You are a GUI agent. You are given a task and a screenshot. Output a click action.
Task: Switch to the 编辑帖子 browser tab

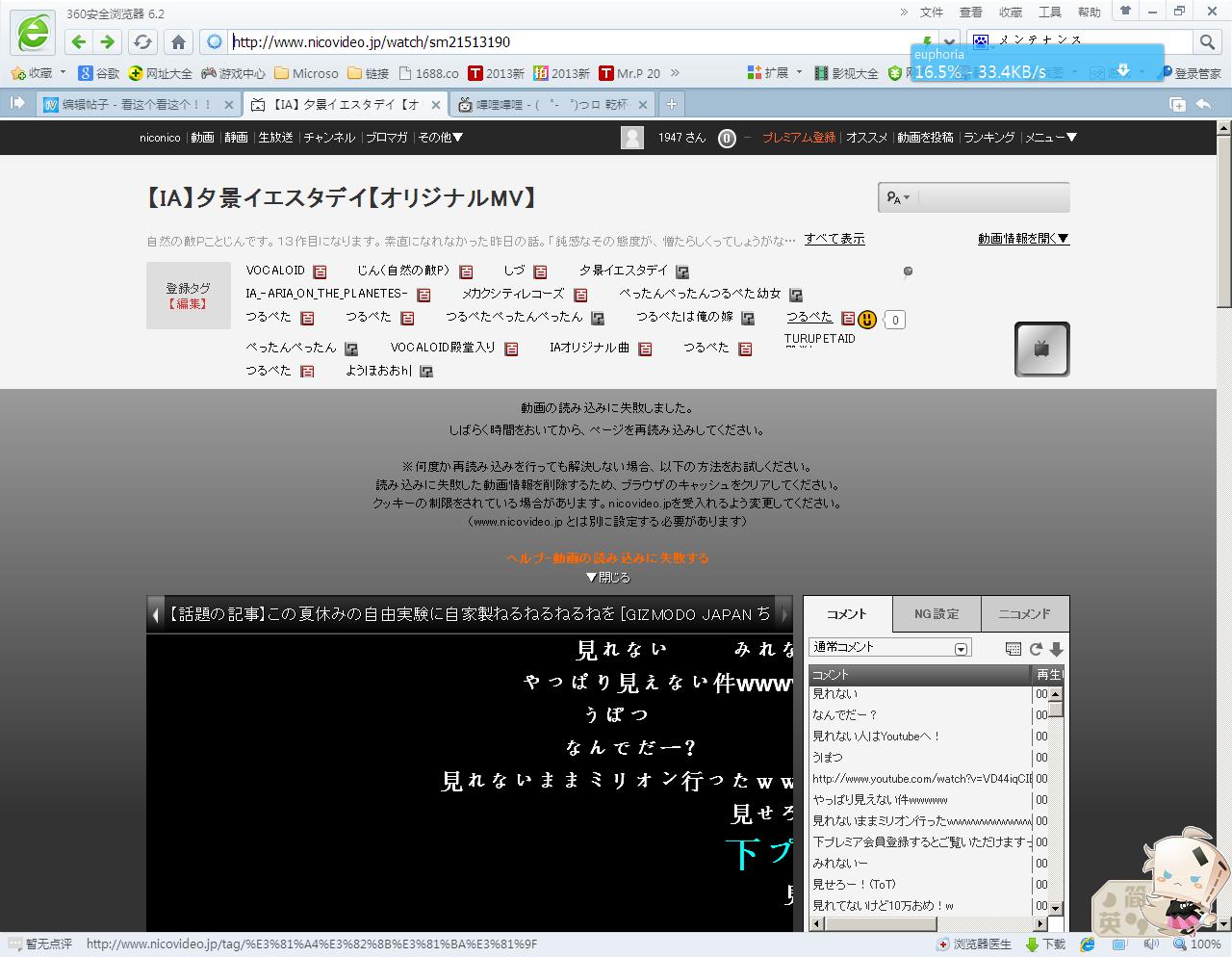(136, 105)
